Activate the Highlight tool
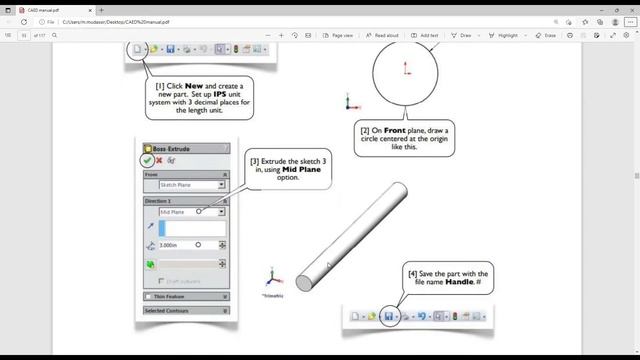Screen dimensions: 640x360 (503, 36)
